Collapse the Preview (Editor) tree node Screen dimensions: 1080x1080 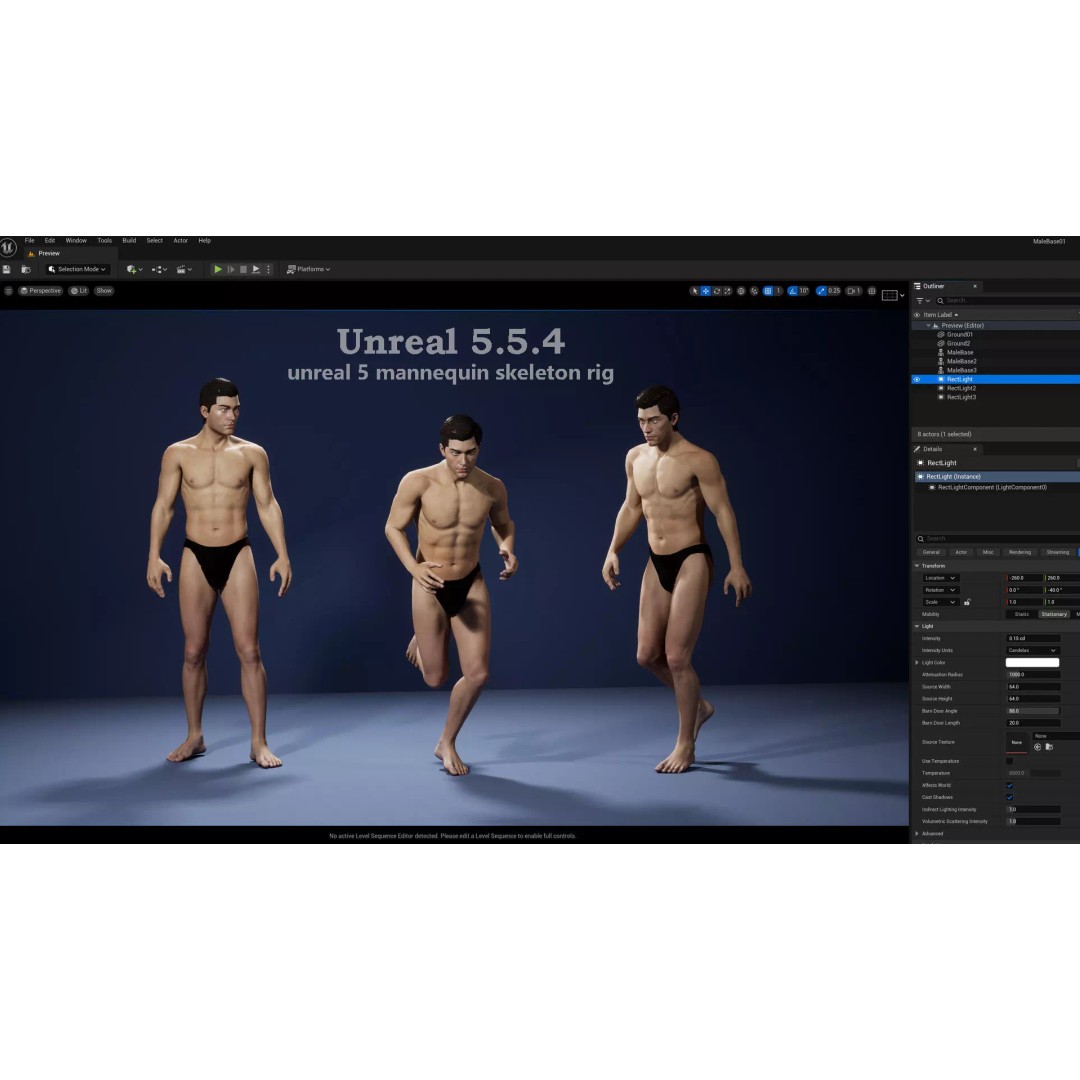click(x=928, y=326)
